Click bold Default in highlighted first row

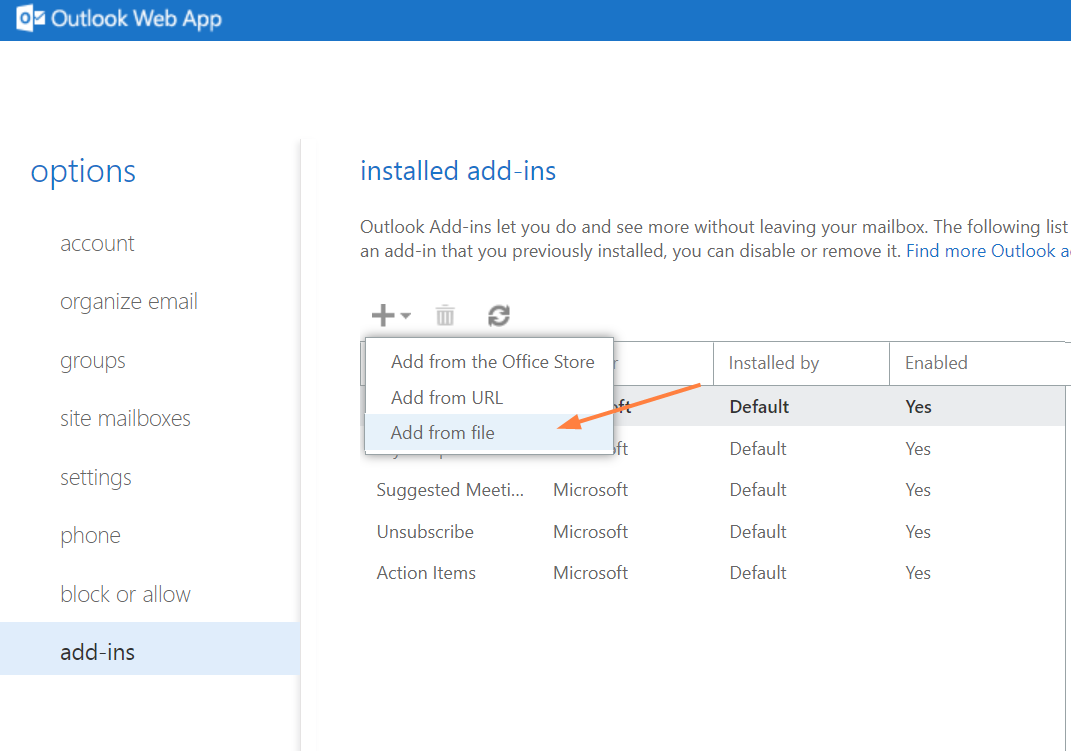tap(759, 407)
